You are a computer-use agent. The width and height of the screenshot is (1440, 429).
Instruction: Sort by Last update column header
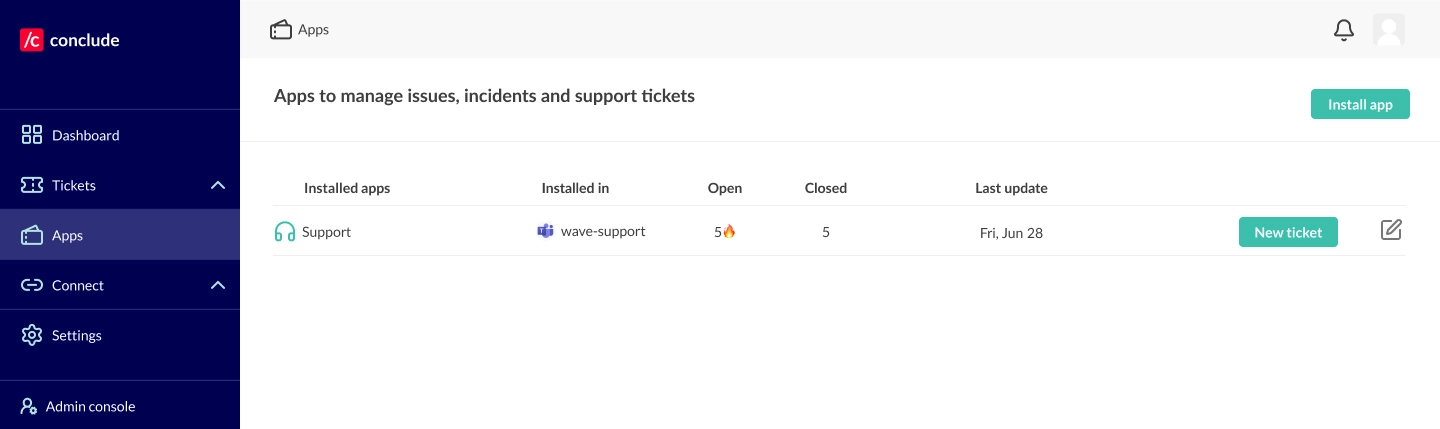[x=1011, y=188]
